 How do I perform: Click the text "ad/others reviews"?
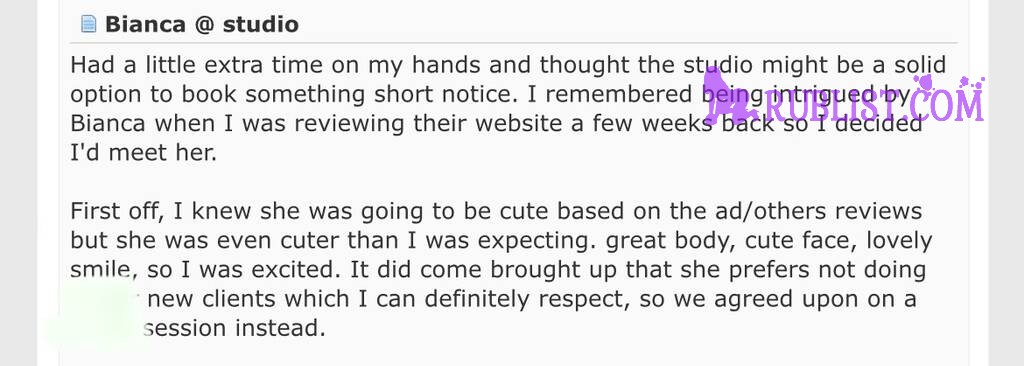(819, 211)
